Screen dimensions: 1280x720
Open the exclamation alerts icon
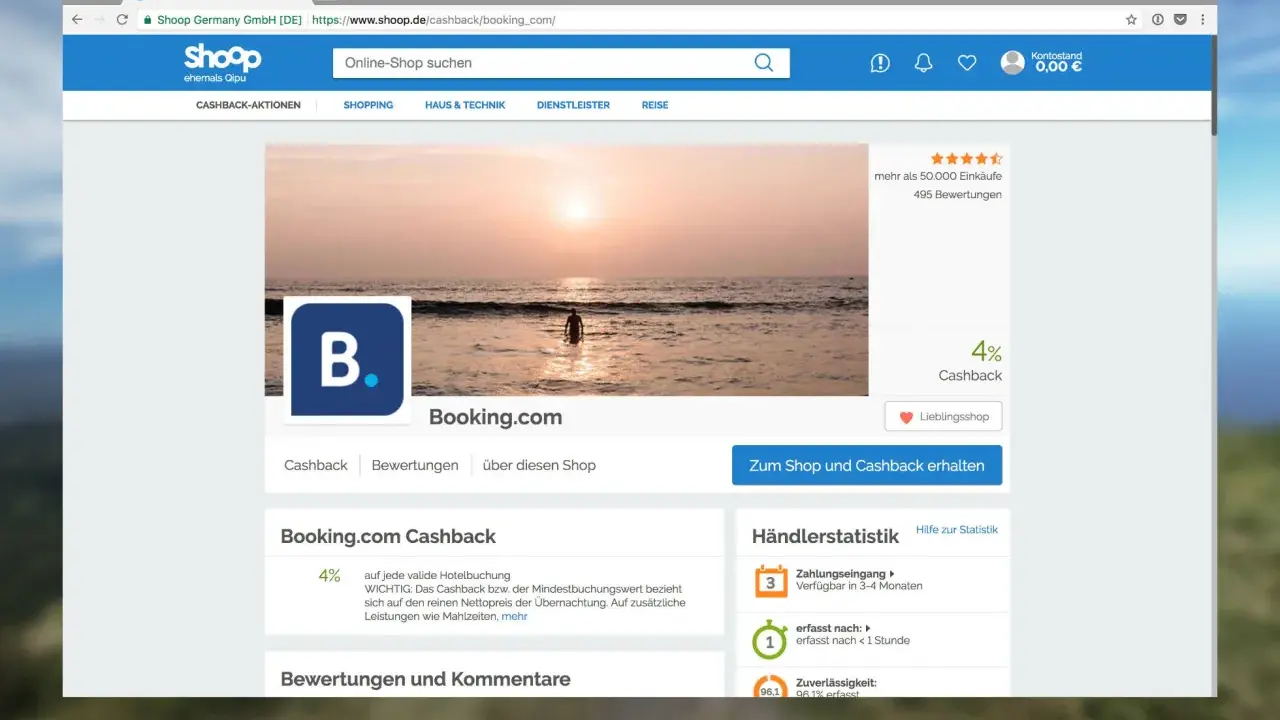(880, 63)
